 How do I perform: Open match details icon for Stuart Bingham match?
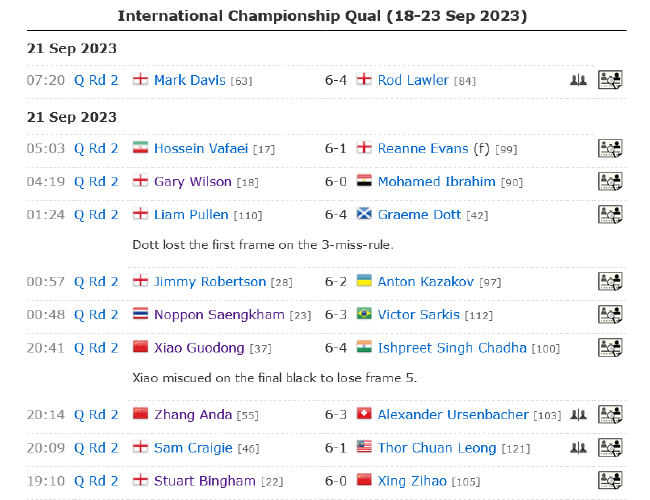tap(610, 481)
